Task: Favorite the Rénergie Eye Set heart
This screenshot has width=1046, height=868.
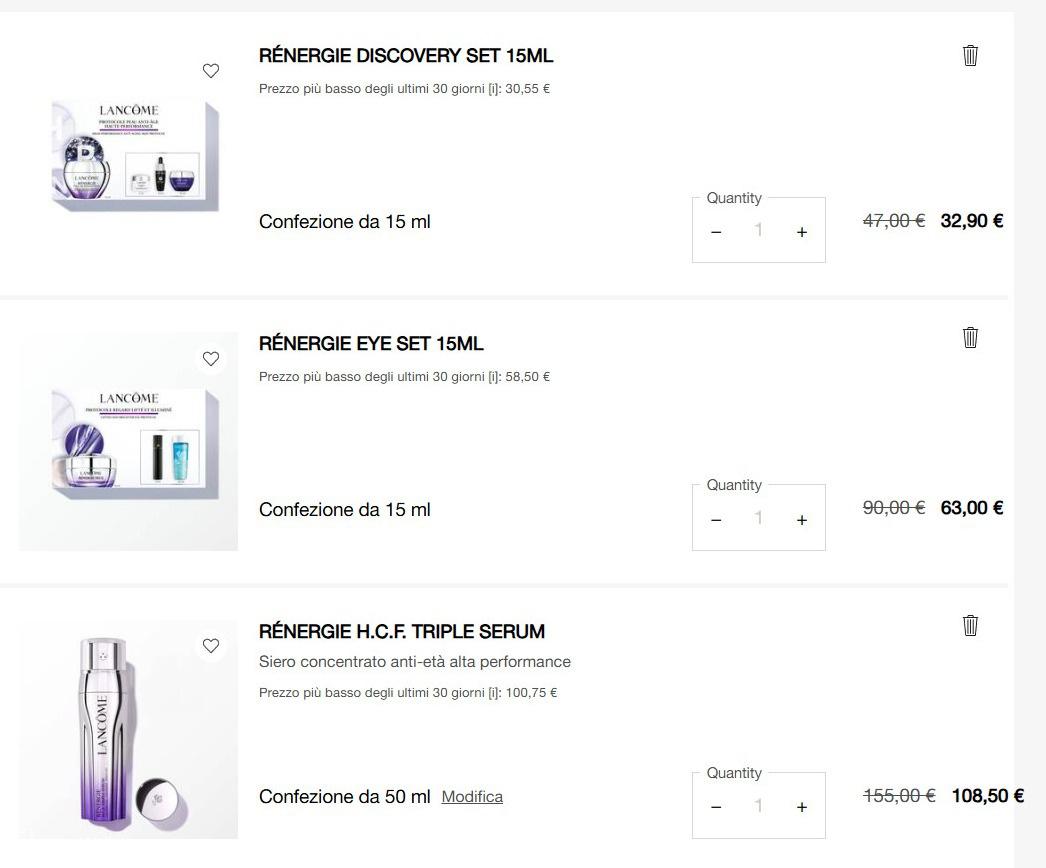Action: coord(210,359)
